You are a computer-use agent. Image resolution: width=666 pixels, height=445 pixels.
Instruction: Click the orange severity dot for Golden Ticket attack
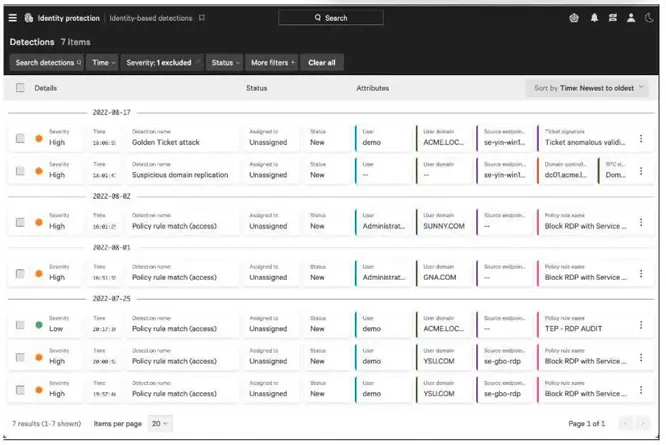tap(39, 138)
